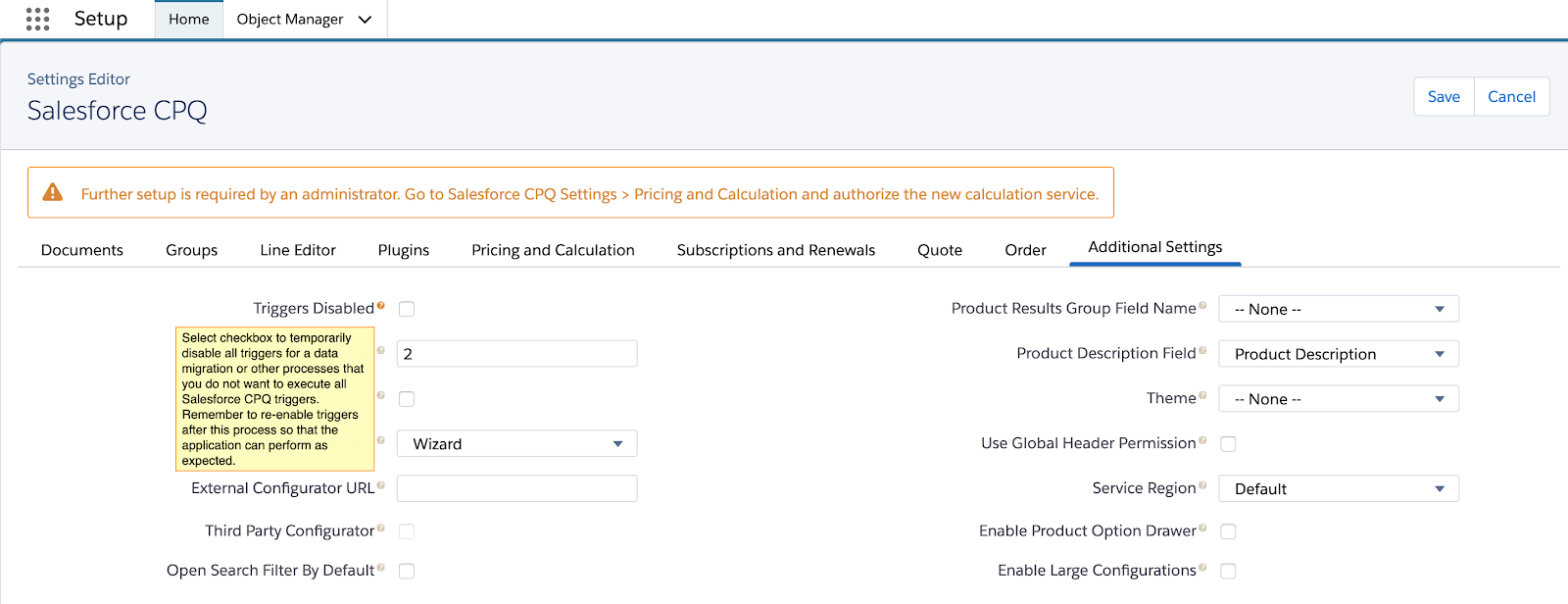Select the Additional Settings tab

[x=1155, y=247]
